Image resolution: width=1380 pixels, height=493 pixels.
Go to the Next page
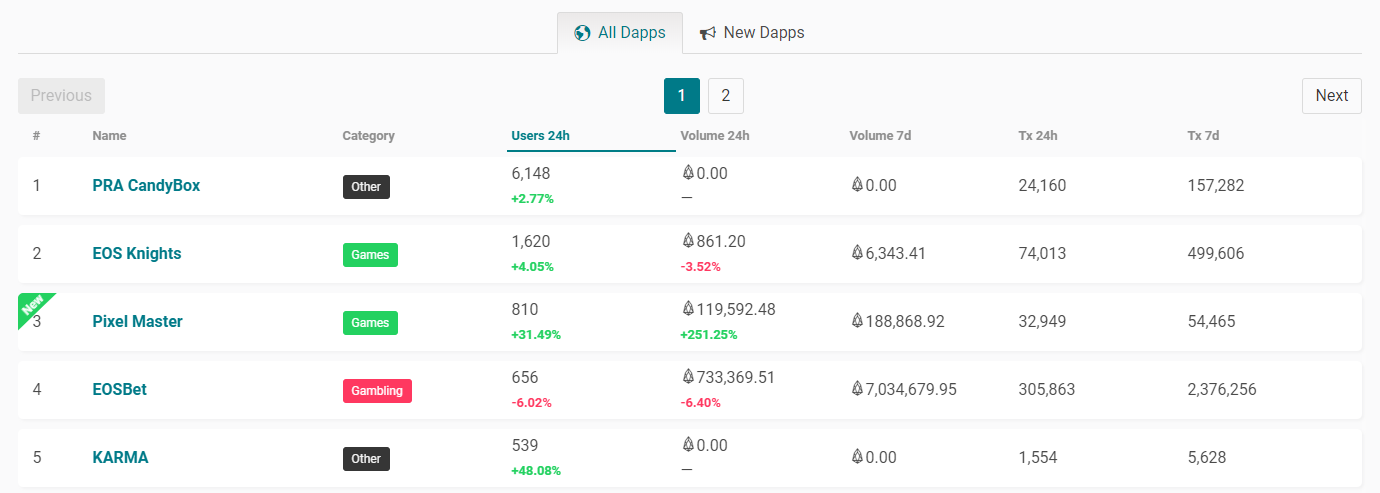(1331, 96)
